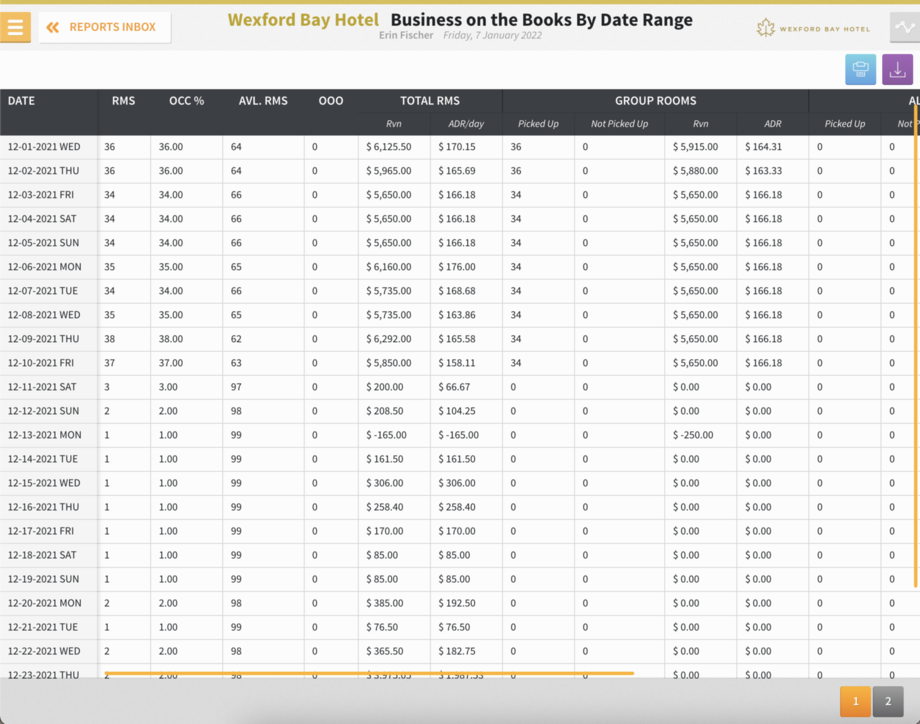Click group revenue $ -250.00
Viewport: 920px width, 724px height.
pos(693,435)
